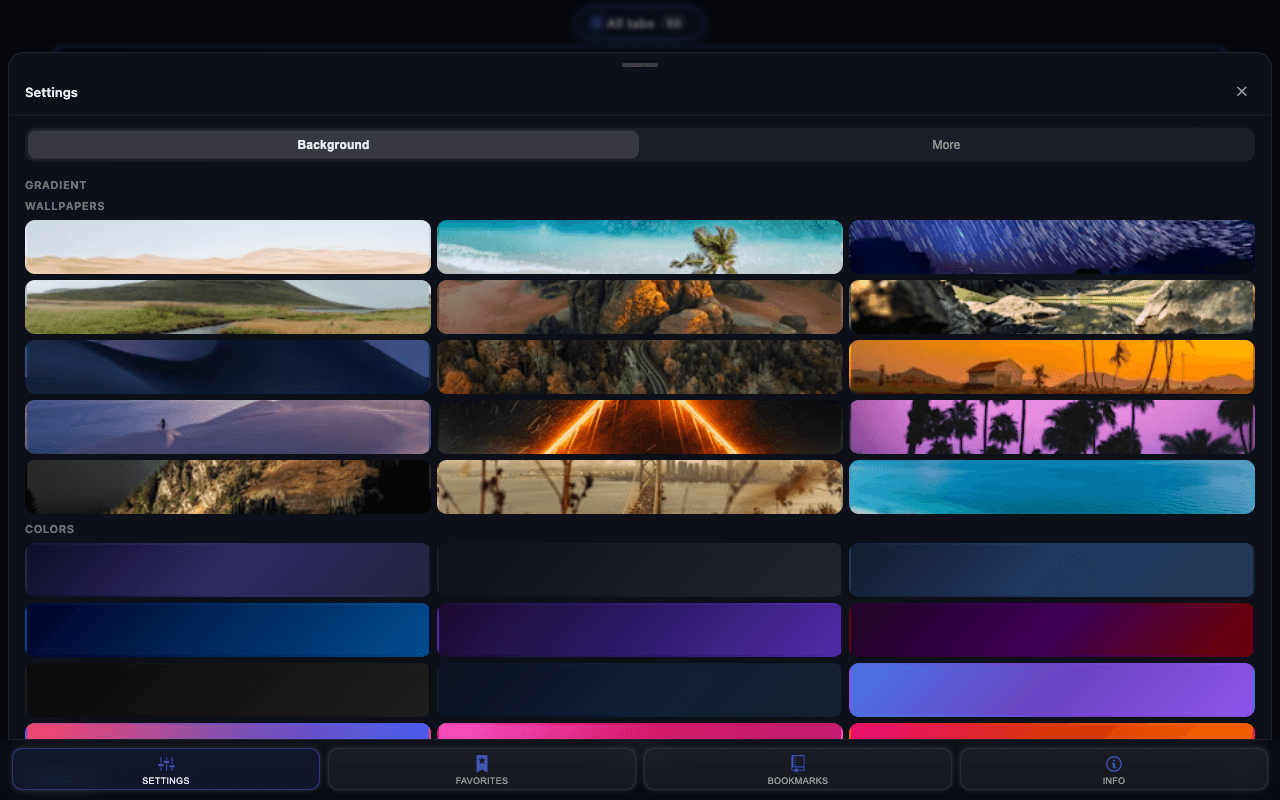Image resolution: width=1280 pixels, height=800 pixels.
Task: Choose the coral-to-indigo gradient swatch
Action: [x=228, y=731]
